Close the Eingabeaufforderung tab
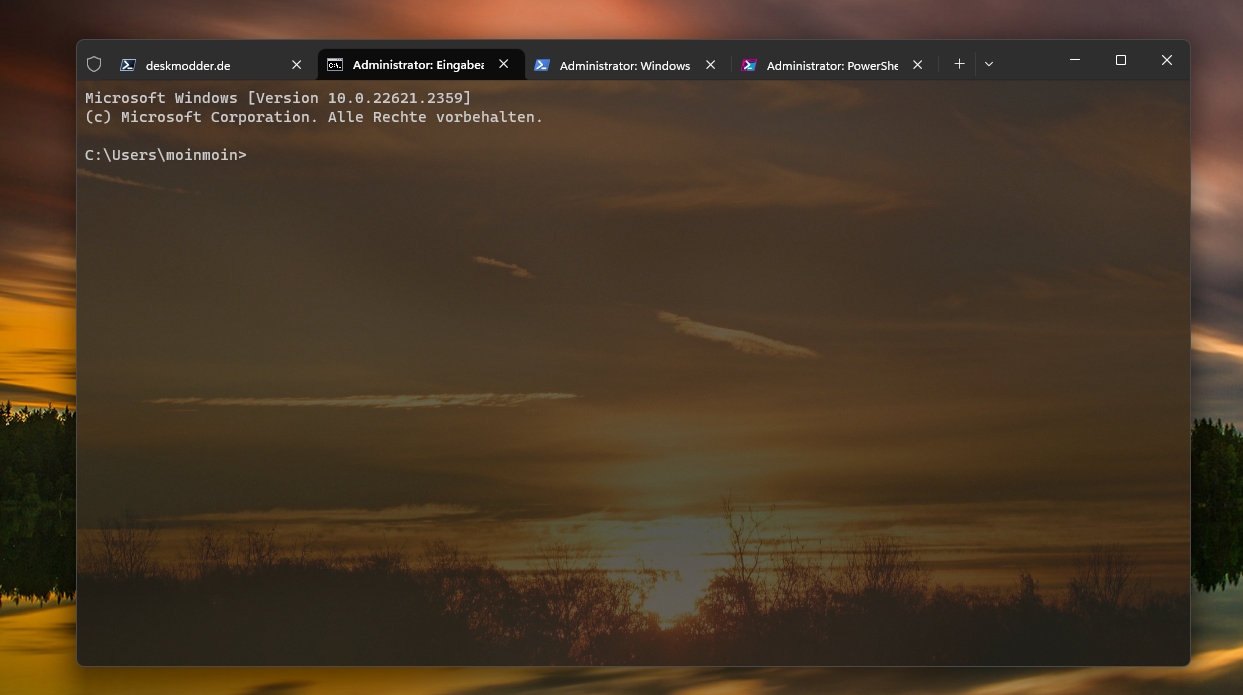 (x=504, y=64)
